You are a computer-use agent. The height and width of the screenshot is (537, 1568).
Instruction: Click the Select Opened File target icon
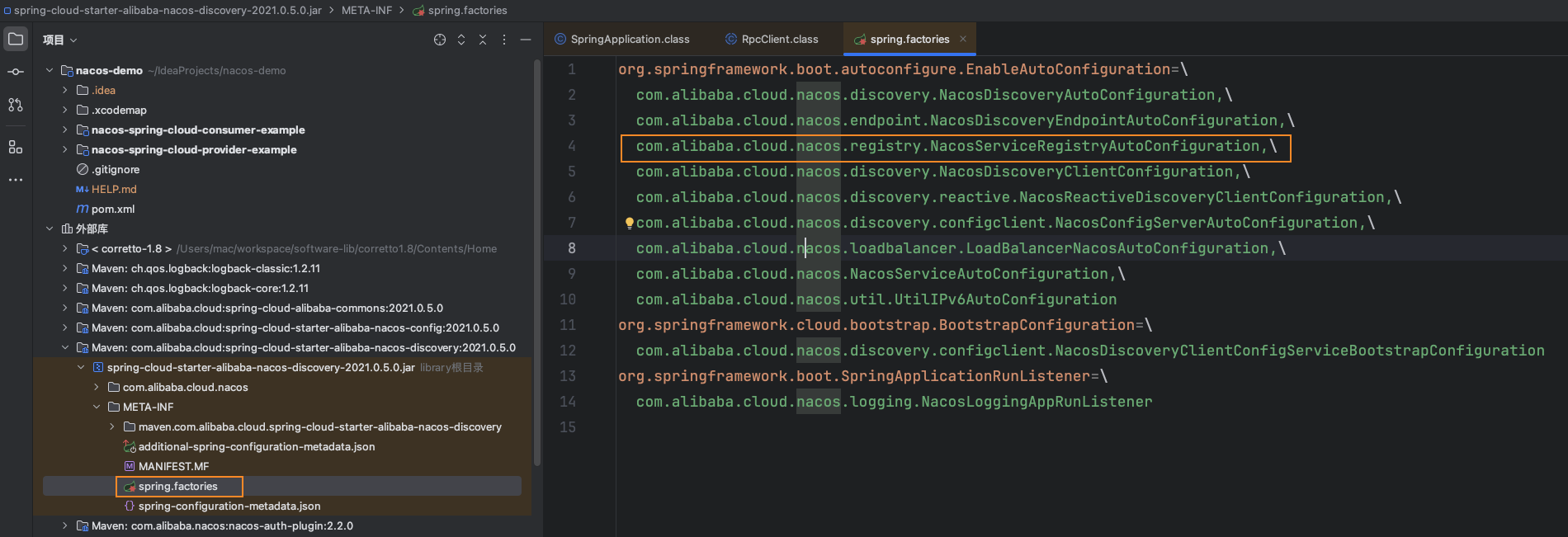[x=440, y=40]
